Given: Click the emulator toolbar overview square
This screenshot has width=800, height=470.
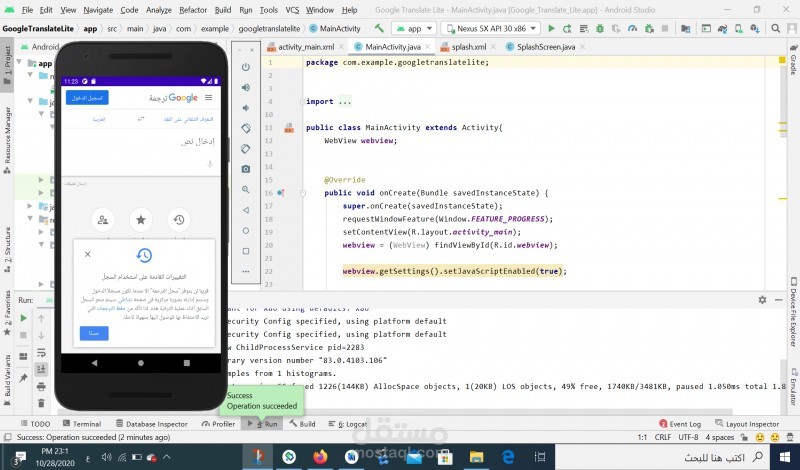Looking at the screenshot, I should [x=246, y=251].
